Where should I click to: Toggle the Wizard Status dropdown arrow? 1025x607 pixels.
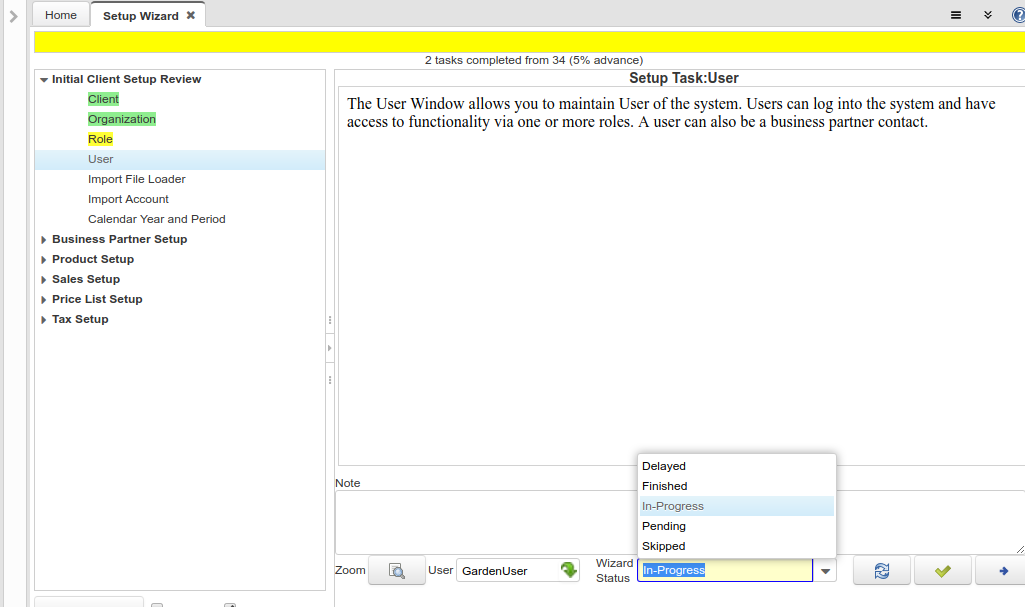[x=825, y=571]
